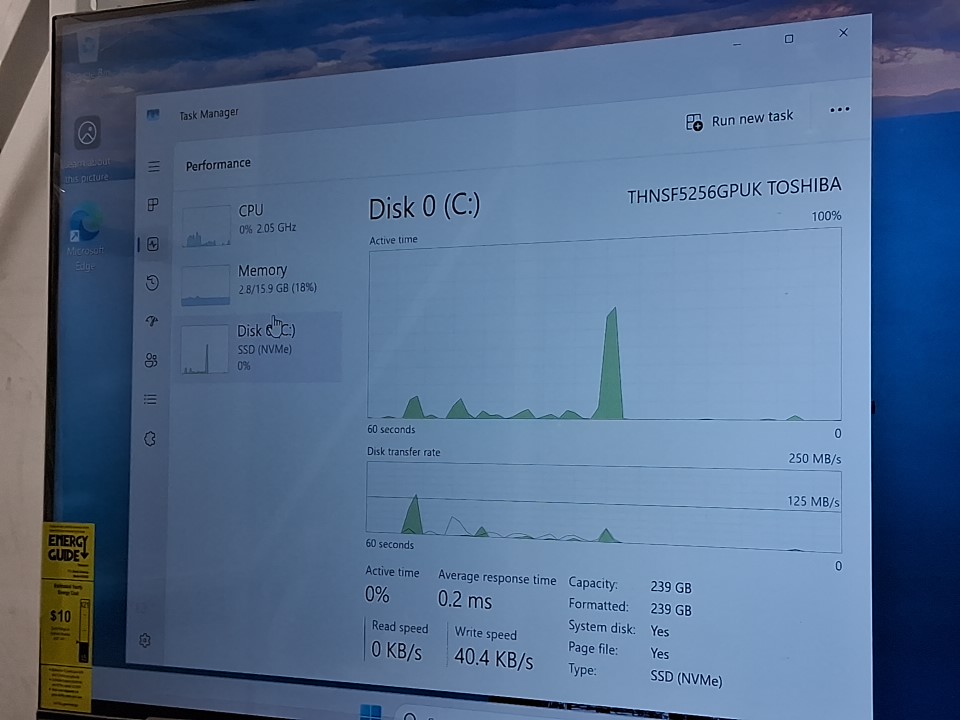Viewport: 960px width, 720px height.
Task: Click the Learn about this picture icon
Action: click(x=88, y=132)
